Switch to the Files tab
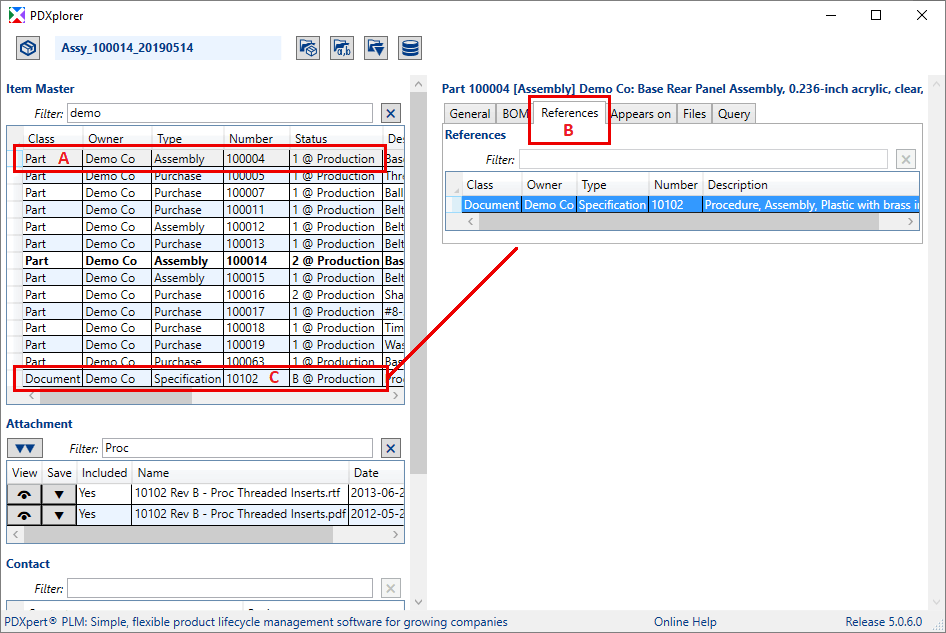946x633 pixels. click(694, 113)
